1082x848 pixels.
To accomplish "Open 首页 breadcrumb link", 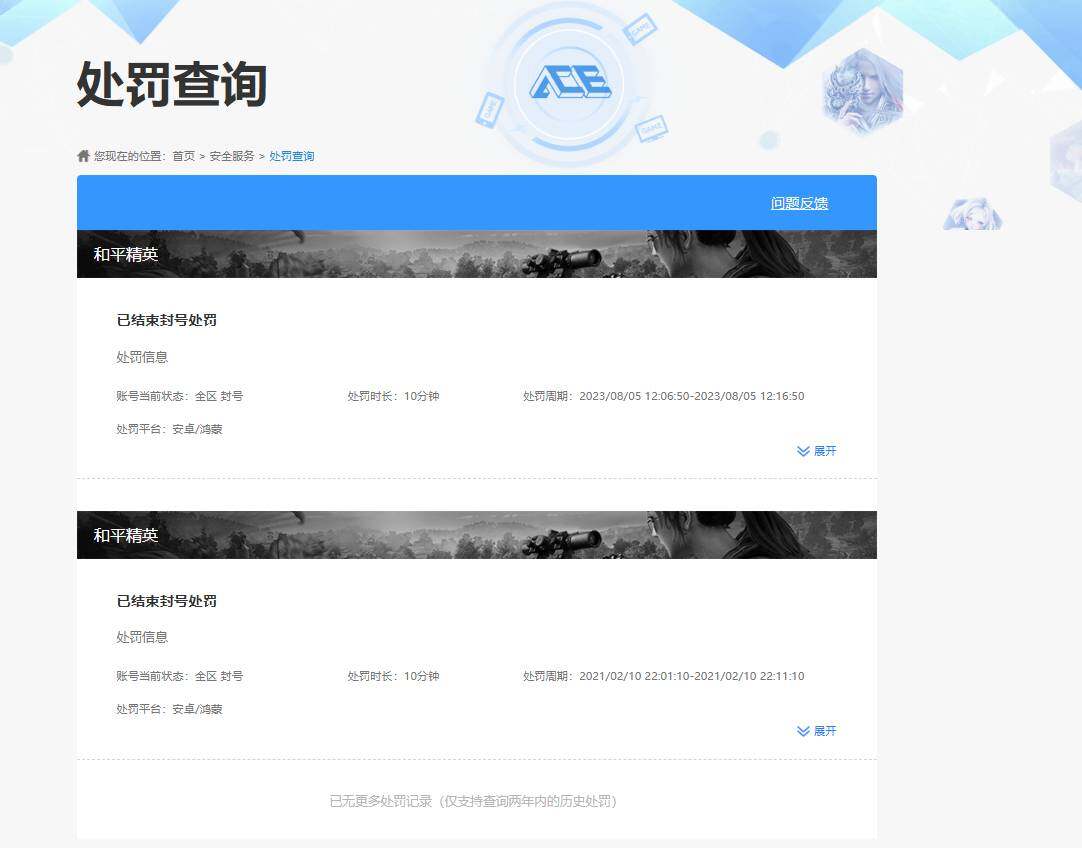I will (x=184, y=156).
